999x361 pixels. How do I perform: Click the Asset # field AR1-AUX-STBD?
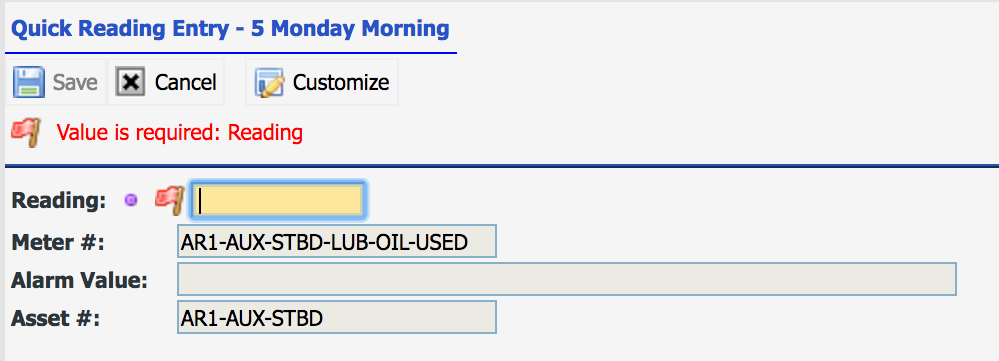tap(336, 317)
